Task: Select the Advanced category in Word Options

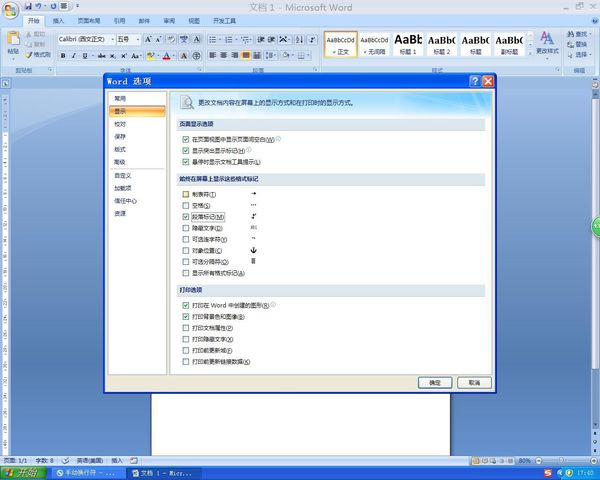Action: (137, 162)
